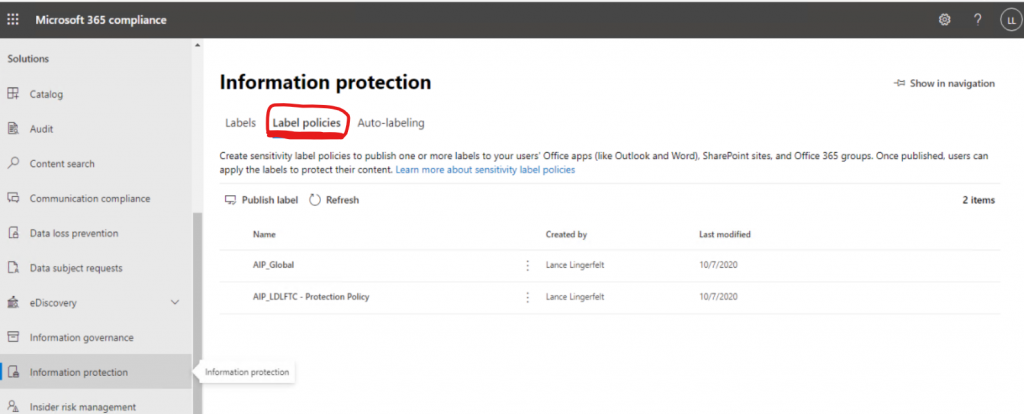Switch to the Labels tab
The image size is (1024, 414).
point(240,123)
